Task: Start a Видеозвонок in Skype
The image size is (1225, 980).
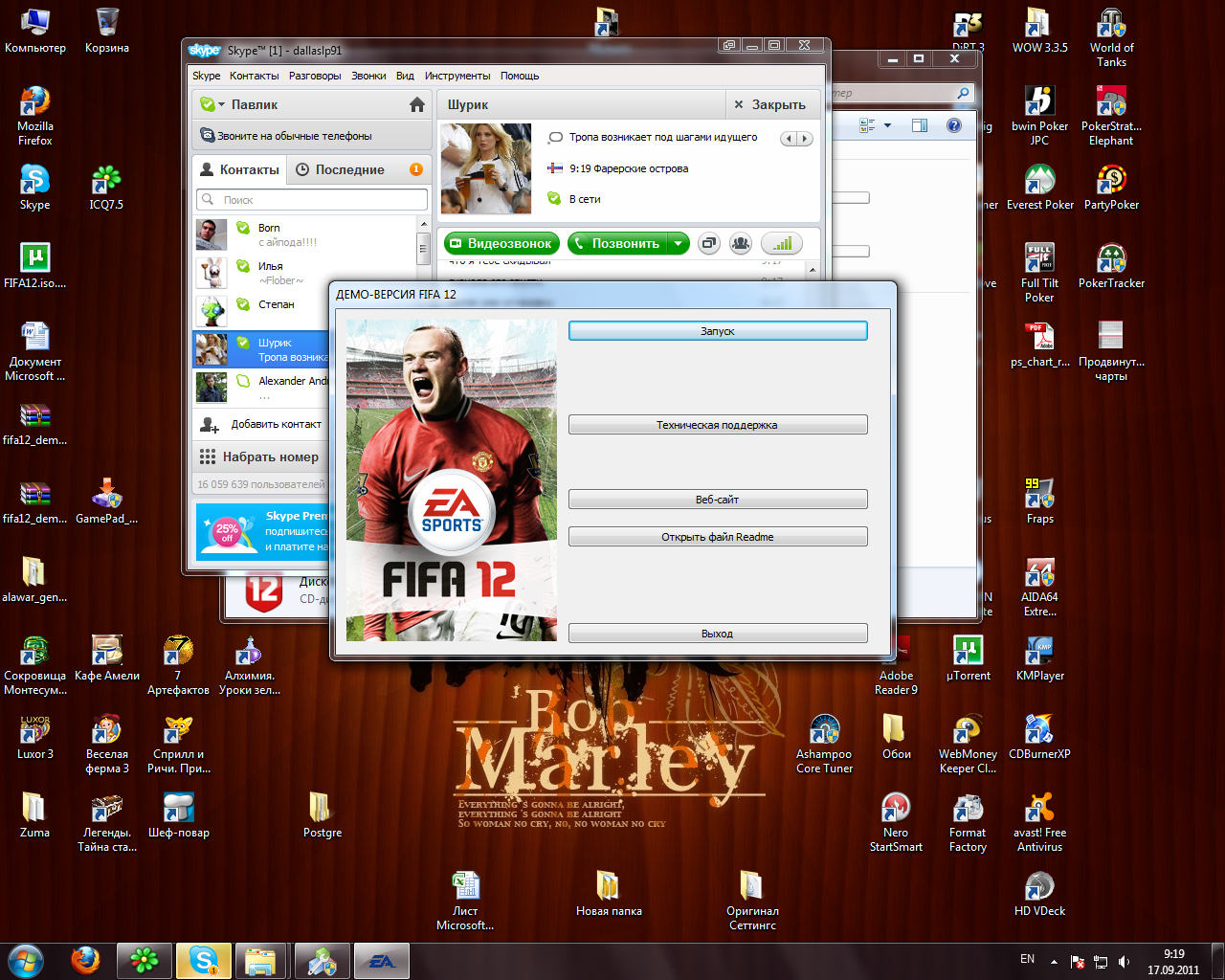Action: [501, 243]
